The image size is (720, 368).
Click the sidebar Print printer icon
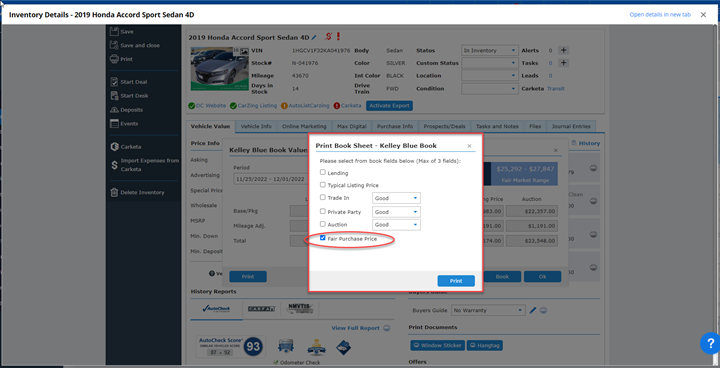(x=114, y=59)
